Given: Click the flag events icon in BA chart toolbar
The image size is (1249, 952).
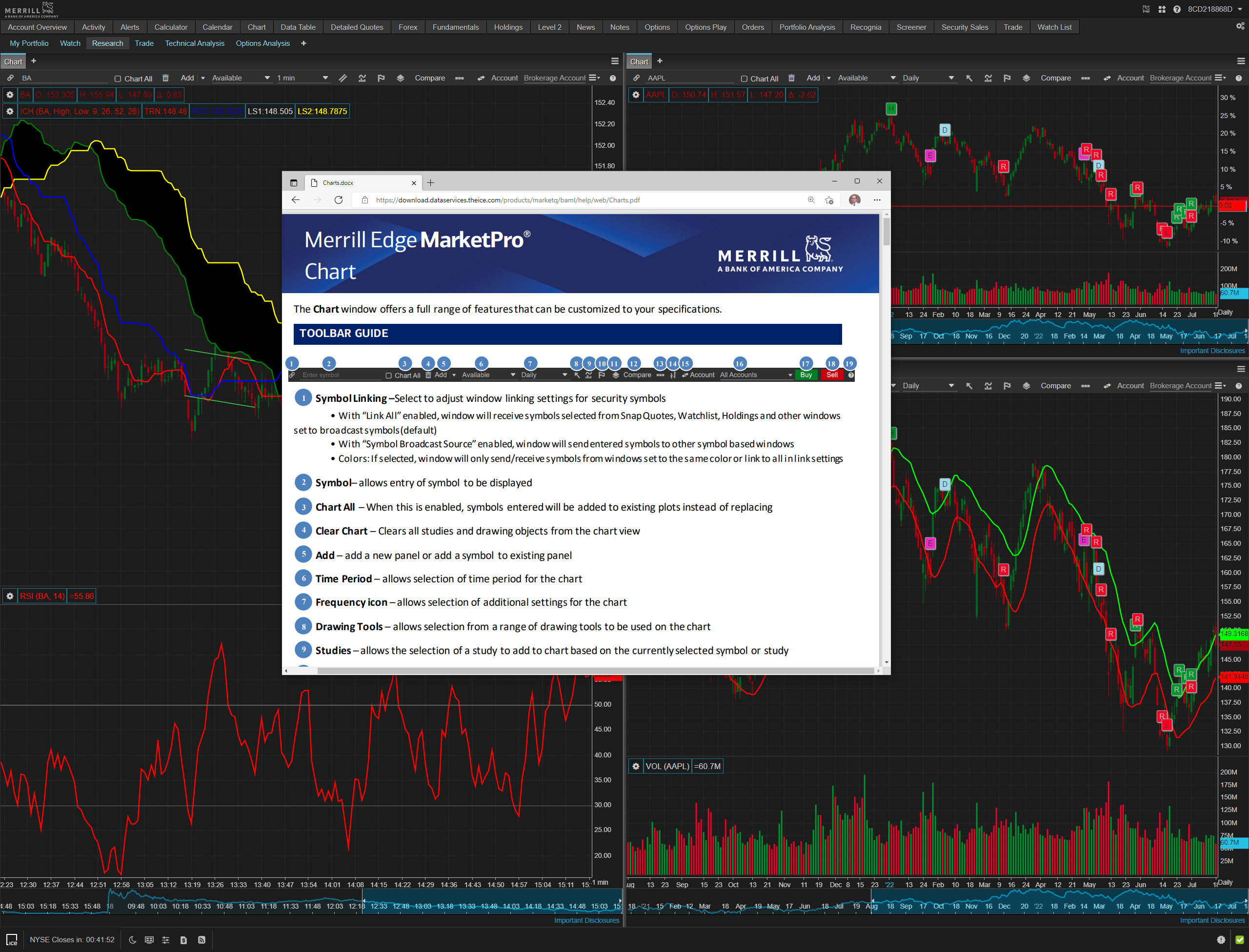Looking at the screenshot, I should tap(381, 78).
